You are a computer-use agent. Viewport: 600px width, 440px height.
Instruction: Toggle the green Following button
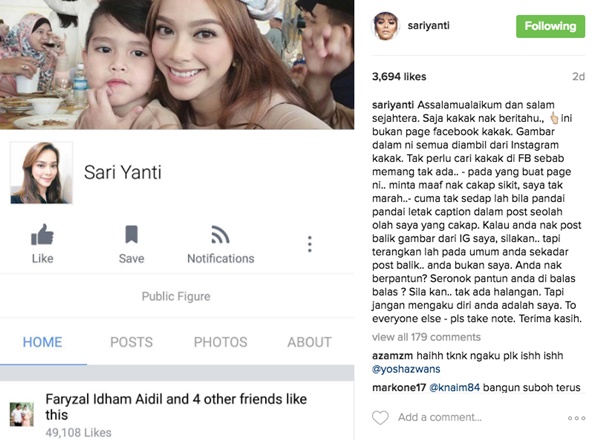pos(550,26)
